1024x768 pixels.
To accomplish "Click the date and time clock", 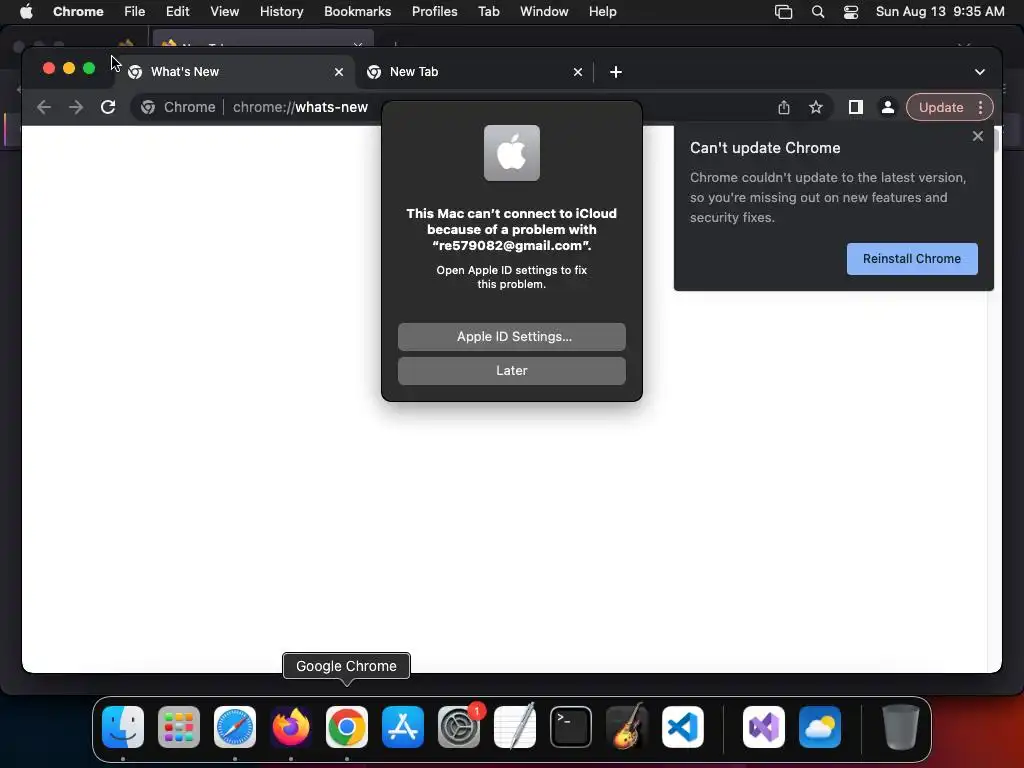I will (x=940, y=12).
